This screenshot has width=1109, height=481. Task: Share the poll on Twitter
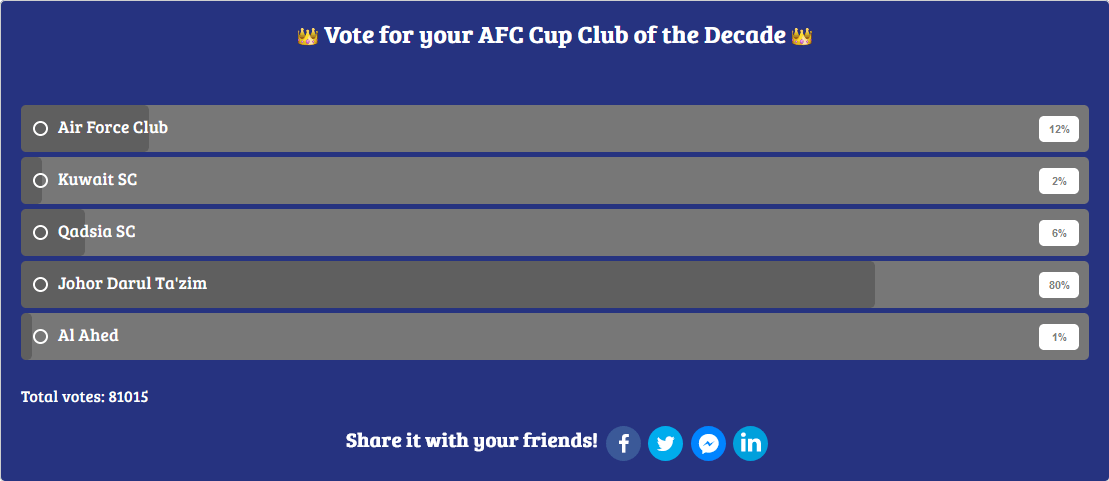point(665,443)
